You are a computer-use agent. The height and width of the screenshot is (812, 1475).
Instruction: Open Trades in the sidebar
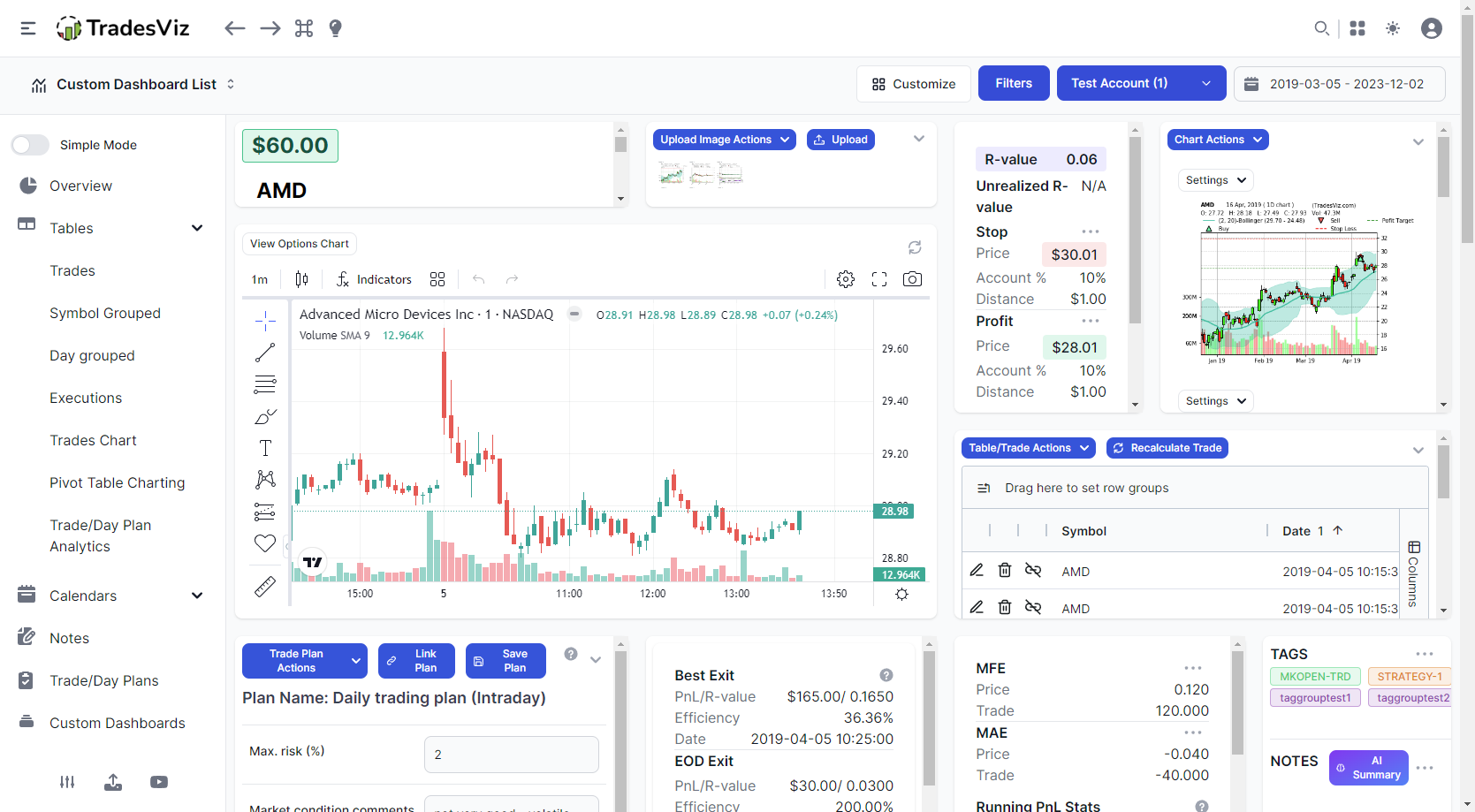tap(72, 270)
